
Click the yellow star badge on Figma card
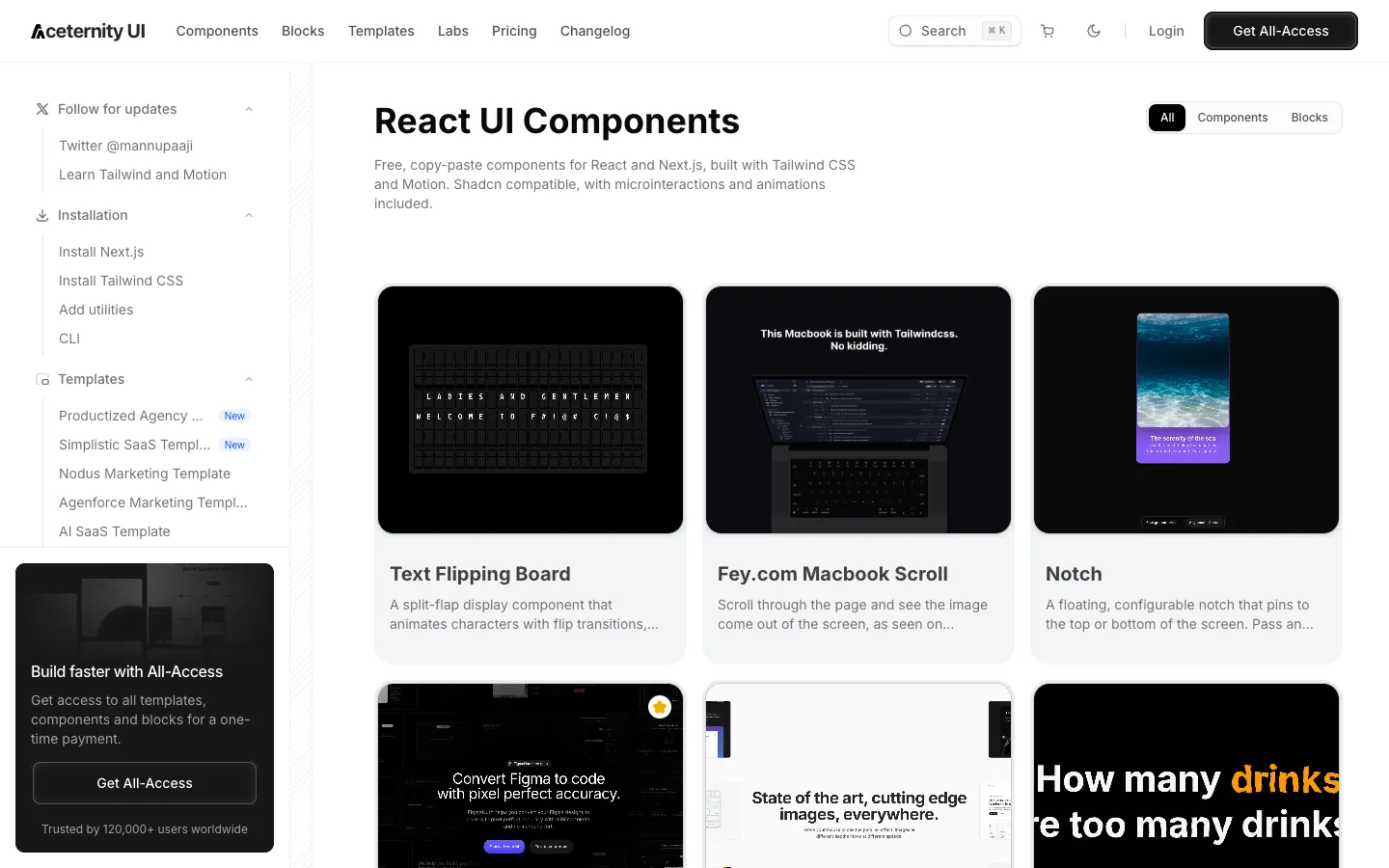660,707
